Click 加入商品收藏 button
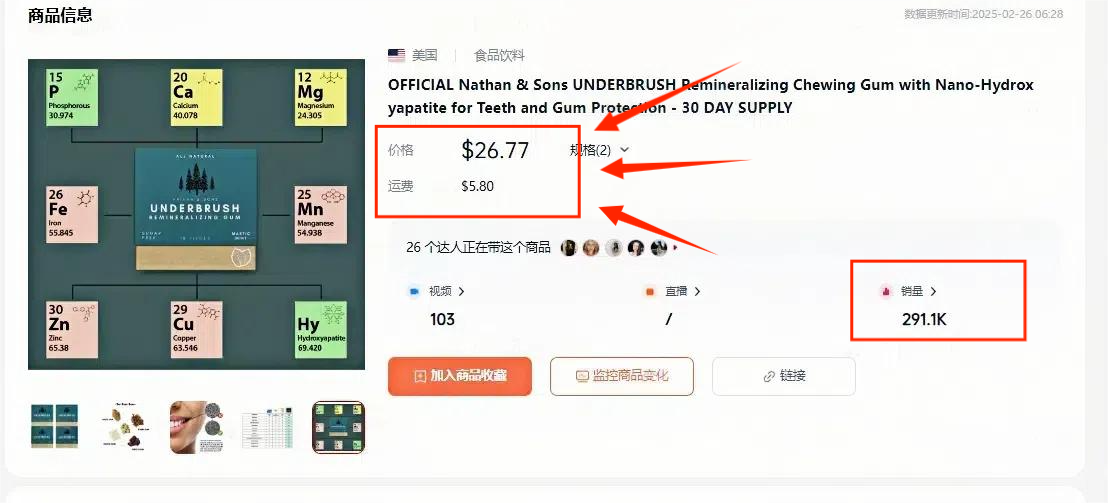This screenshot has width=1108, height=503. coord(460,376)
